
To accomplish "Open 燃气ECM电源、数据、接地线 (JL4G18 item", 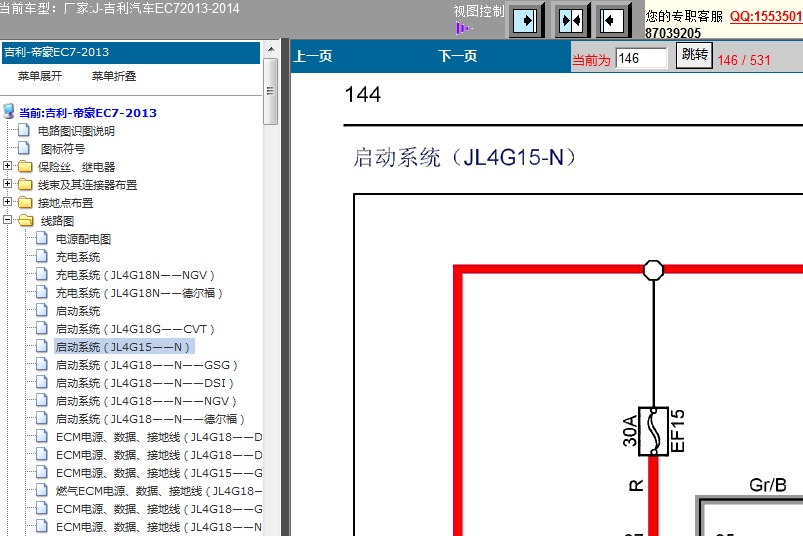I will (x=159, y=491).
